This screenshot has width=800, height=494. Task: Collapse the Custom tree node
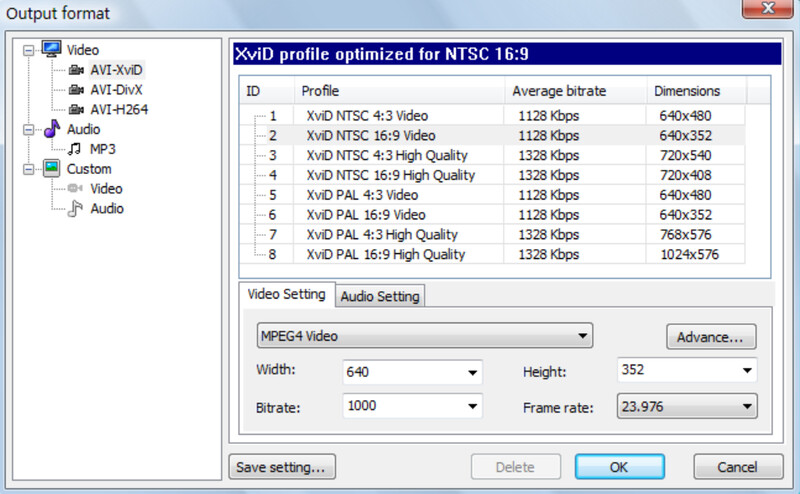tap(28, 170)
